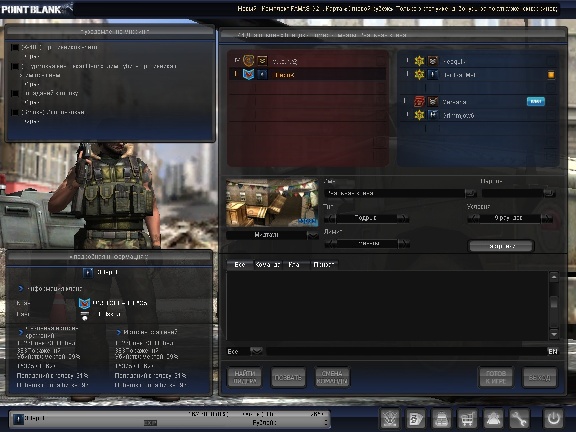Click the chat scrollbar down arrow
Viewport: 576px width, 432px height.
554,334
